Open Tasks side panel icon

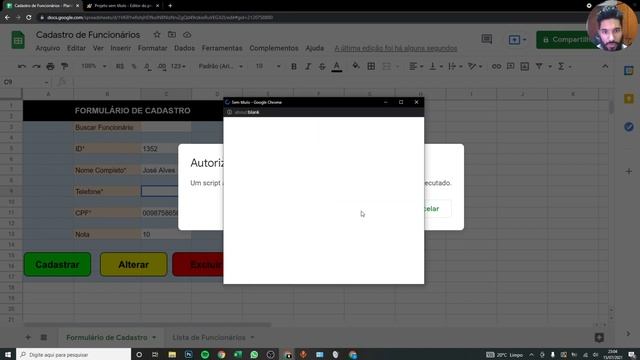[x=629, y=127]
